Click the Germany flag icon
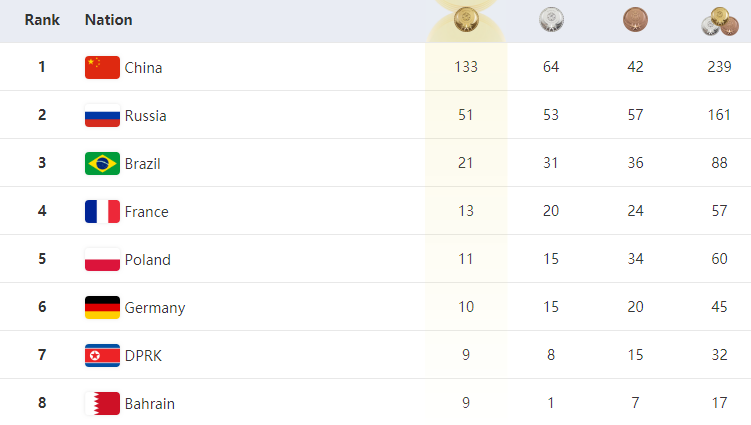This screenshot has width=751, height=425. (102, 307)
